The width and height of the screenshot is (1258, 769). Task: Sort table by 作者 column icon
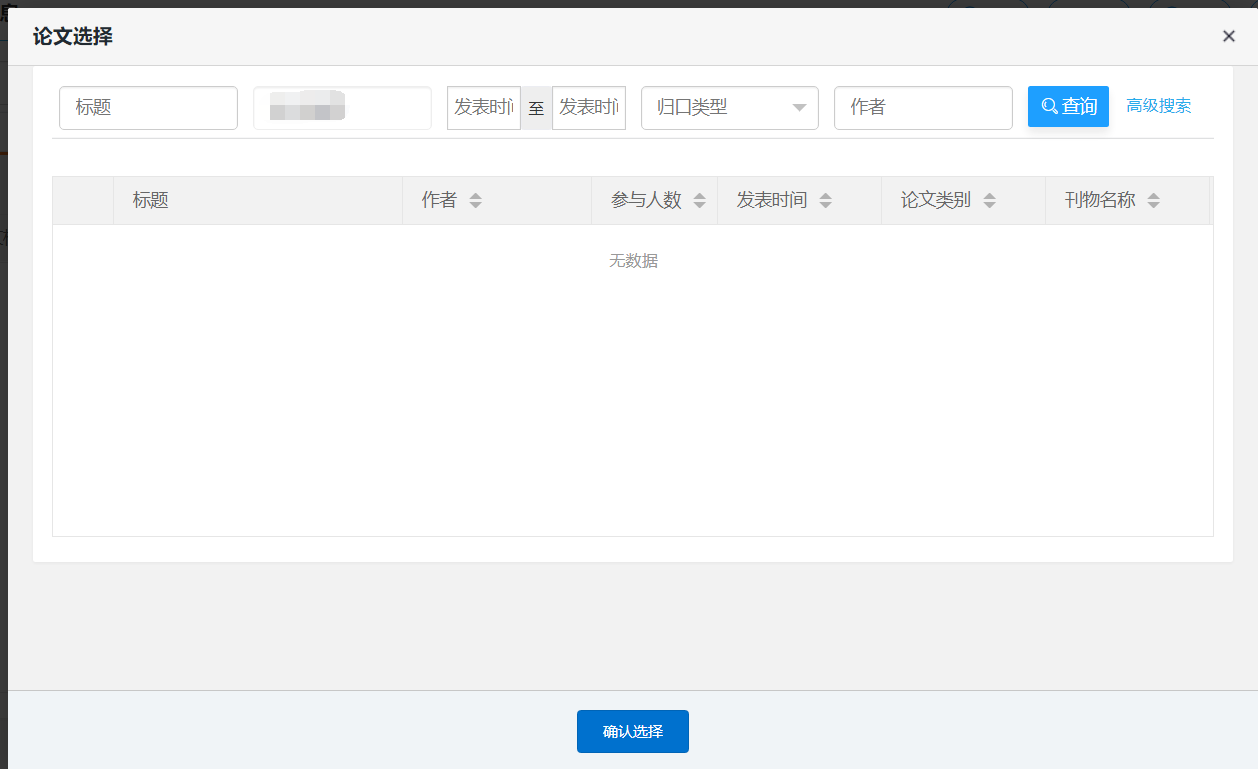point(476,201)
